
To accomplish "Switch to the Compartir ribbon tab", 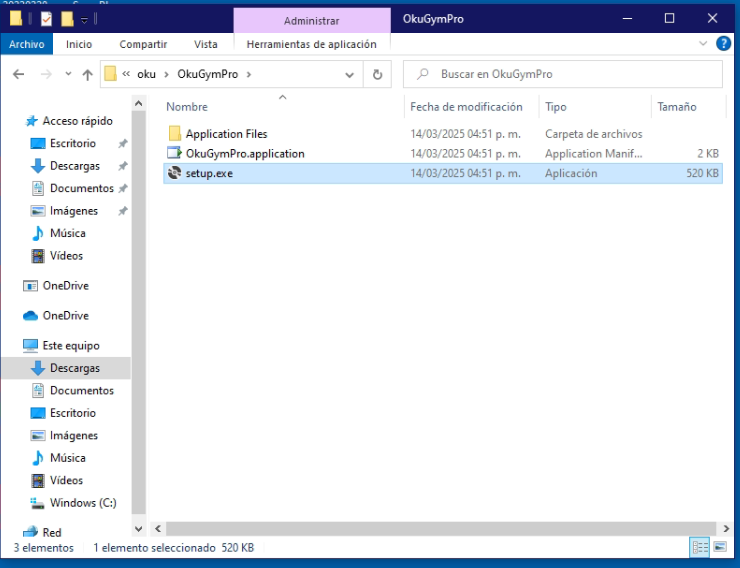I will [143, 44].
